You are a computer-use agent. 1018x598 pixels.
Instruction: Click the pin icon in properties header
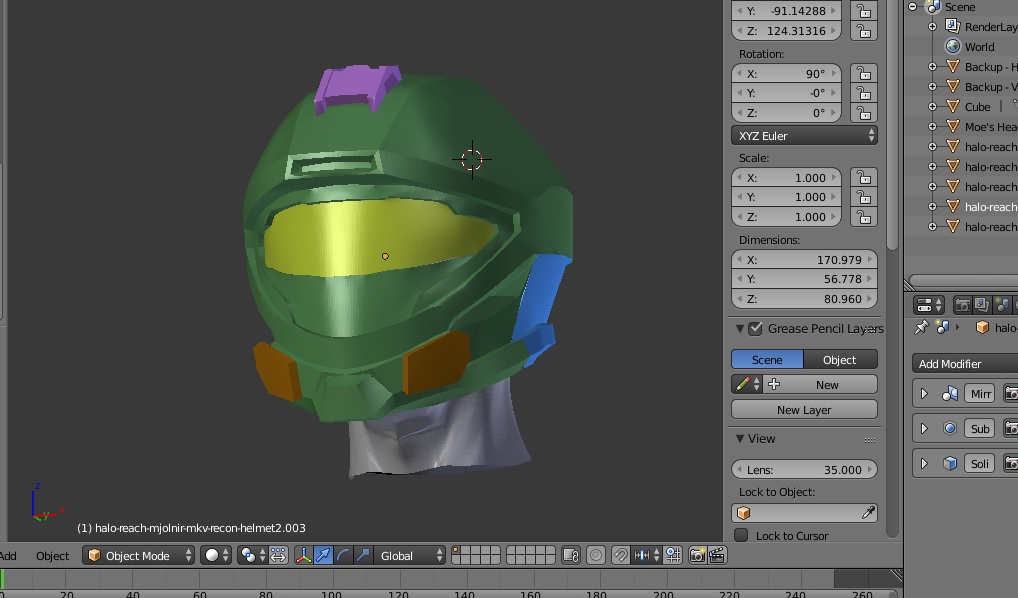[921, 327]
